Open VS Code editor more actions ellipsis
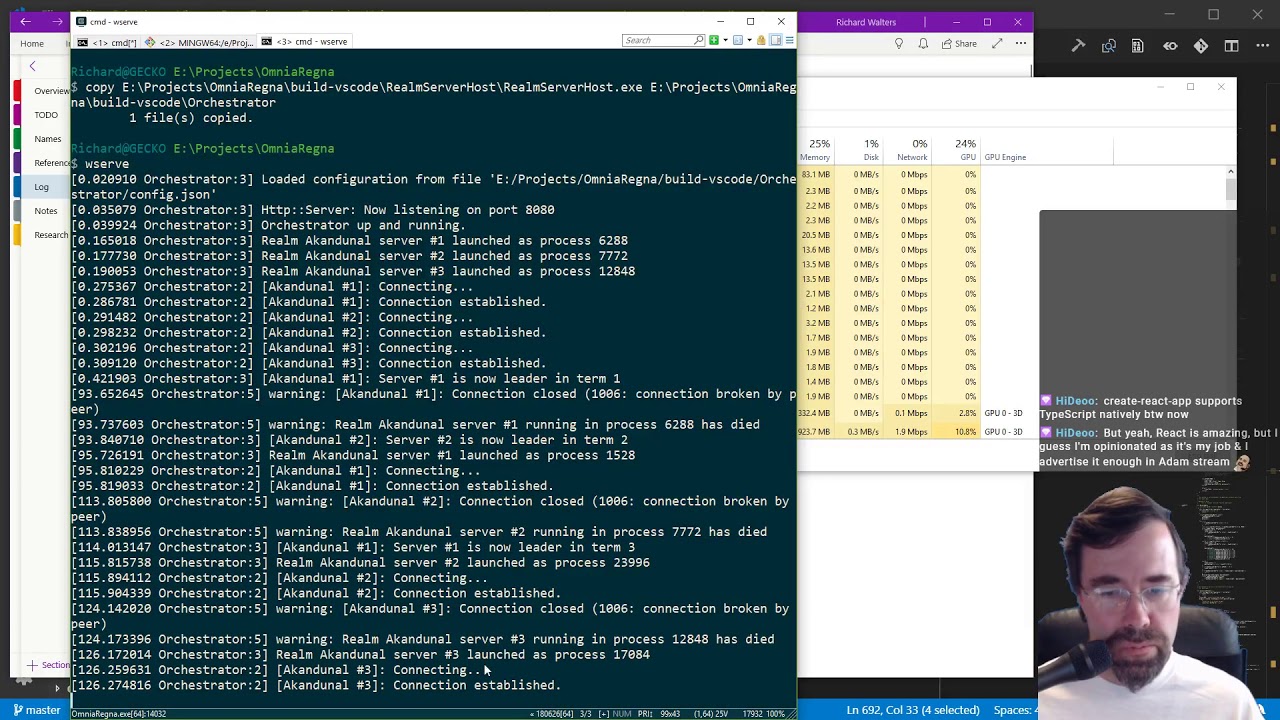1280x720 pixels. (1261, 46)
